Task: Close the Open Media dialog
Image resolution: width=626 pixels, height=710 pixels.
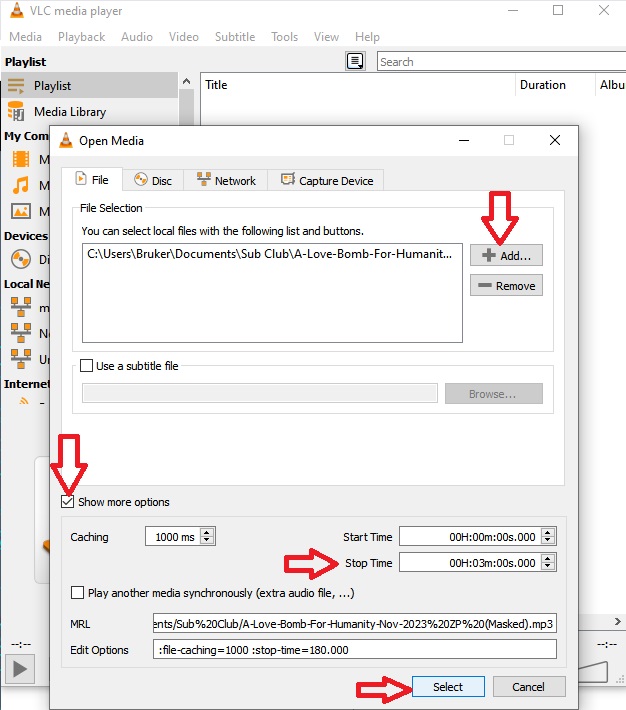Action: point(555,140)
